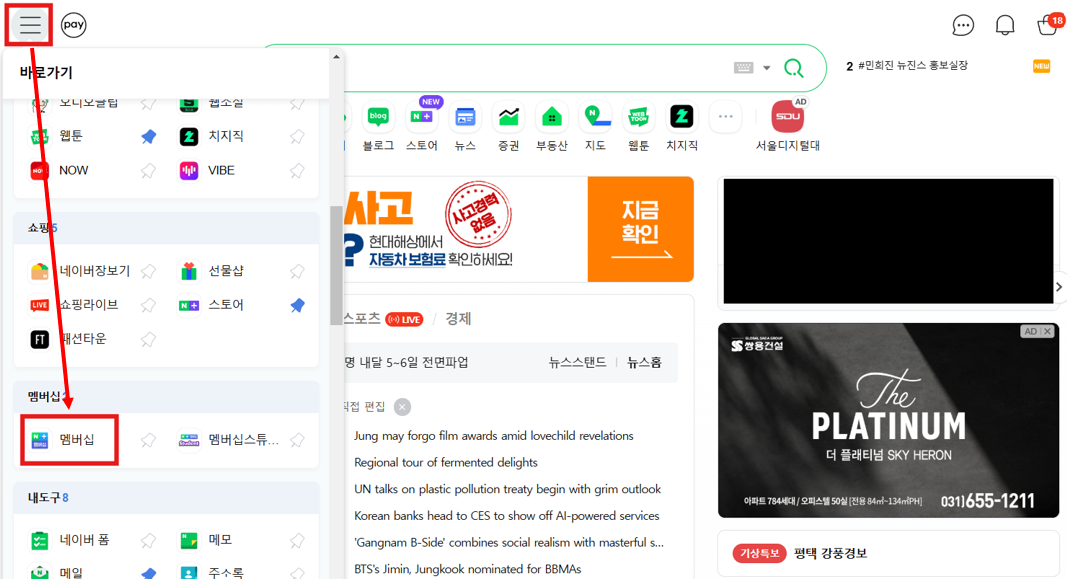Screen dimensions: 1067x588
Task: Advance the ad carousel with right chevron
Action: click(x=1059, y=287)
